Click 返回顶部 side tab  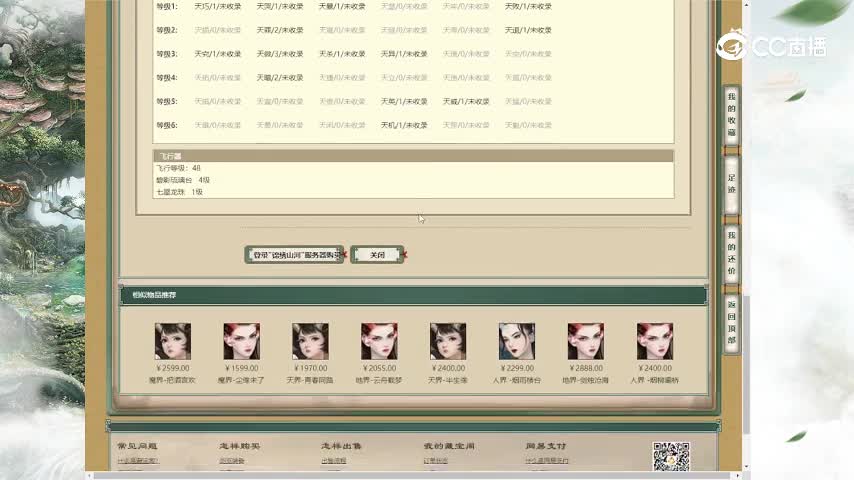coord(731,323)
